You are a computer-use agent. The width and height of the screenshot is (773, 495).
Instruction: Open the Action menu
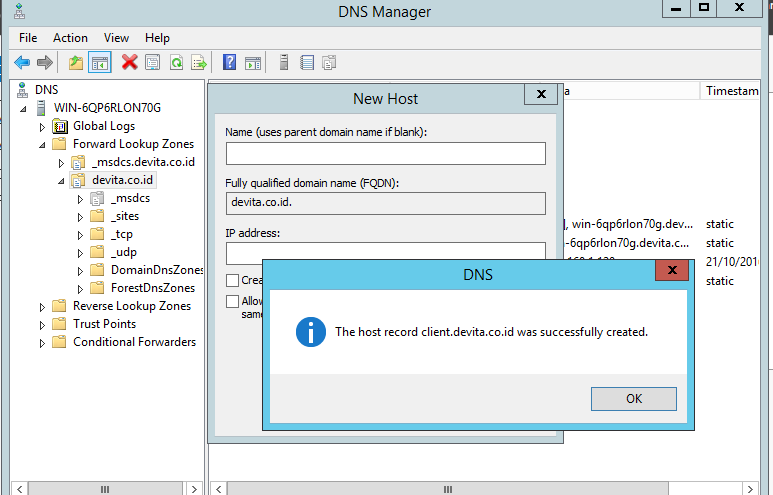pos(70,38)
